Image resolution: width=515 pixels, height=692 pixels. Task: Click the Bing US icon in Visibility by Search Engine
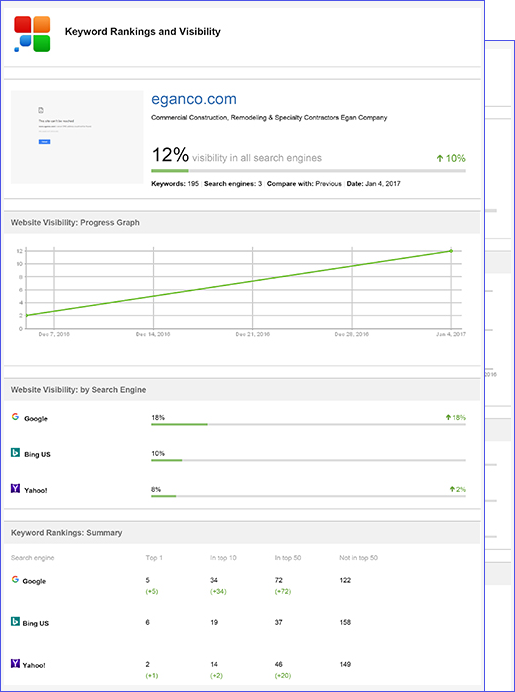click(15, 453)
